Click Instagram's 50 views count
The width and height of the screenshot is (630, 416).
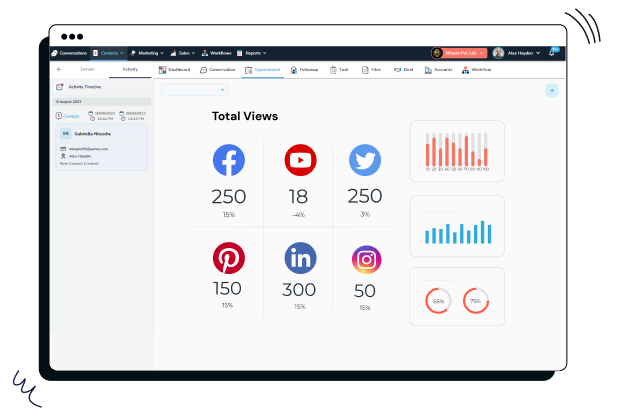click(365, 291)
